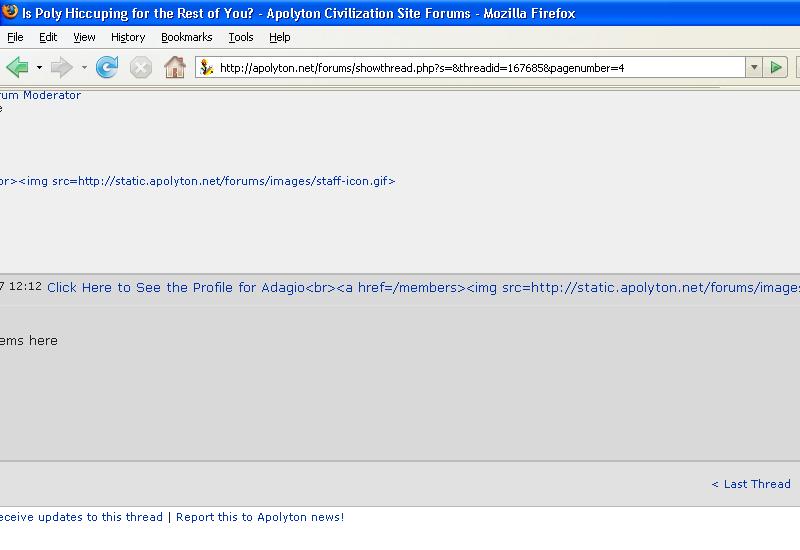Follow the "< Last Thread" link
The image size is (800, 550).
(750, 484)
